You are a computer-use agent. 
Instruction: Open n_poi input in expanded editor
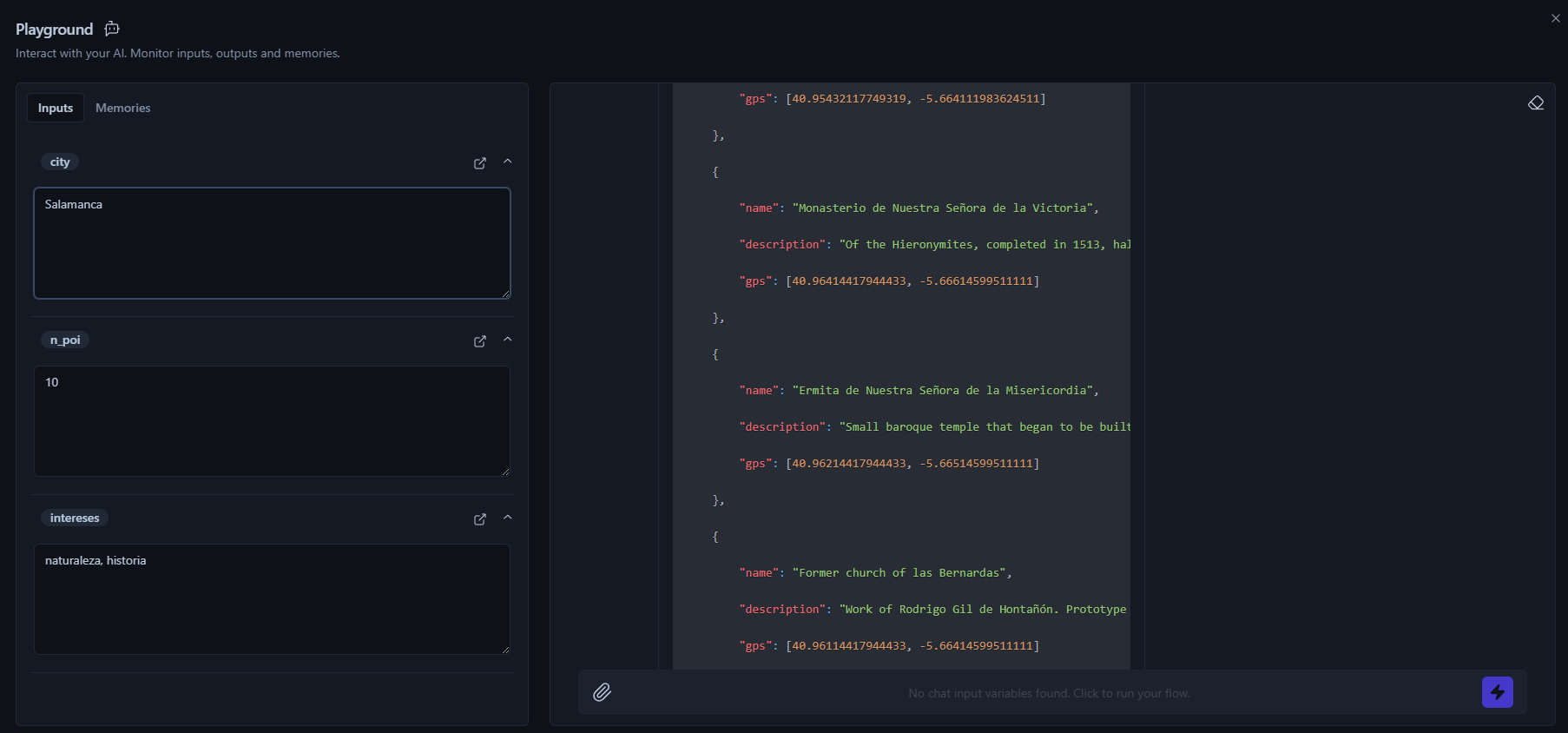480,340
